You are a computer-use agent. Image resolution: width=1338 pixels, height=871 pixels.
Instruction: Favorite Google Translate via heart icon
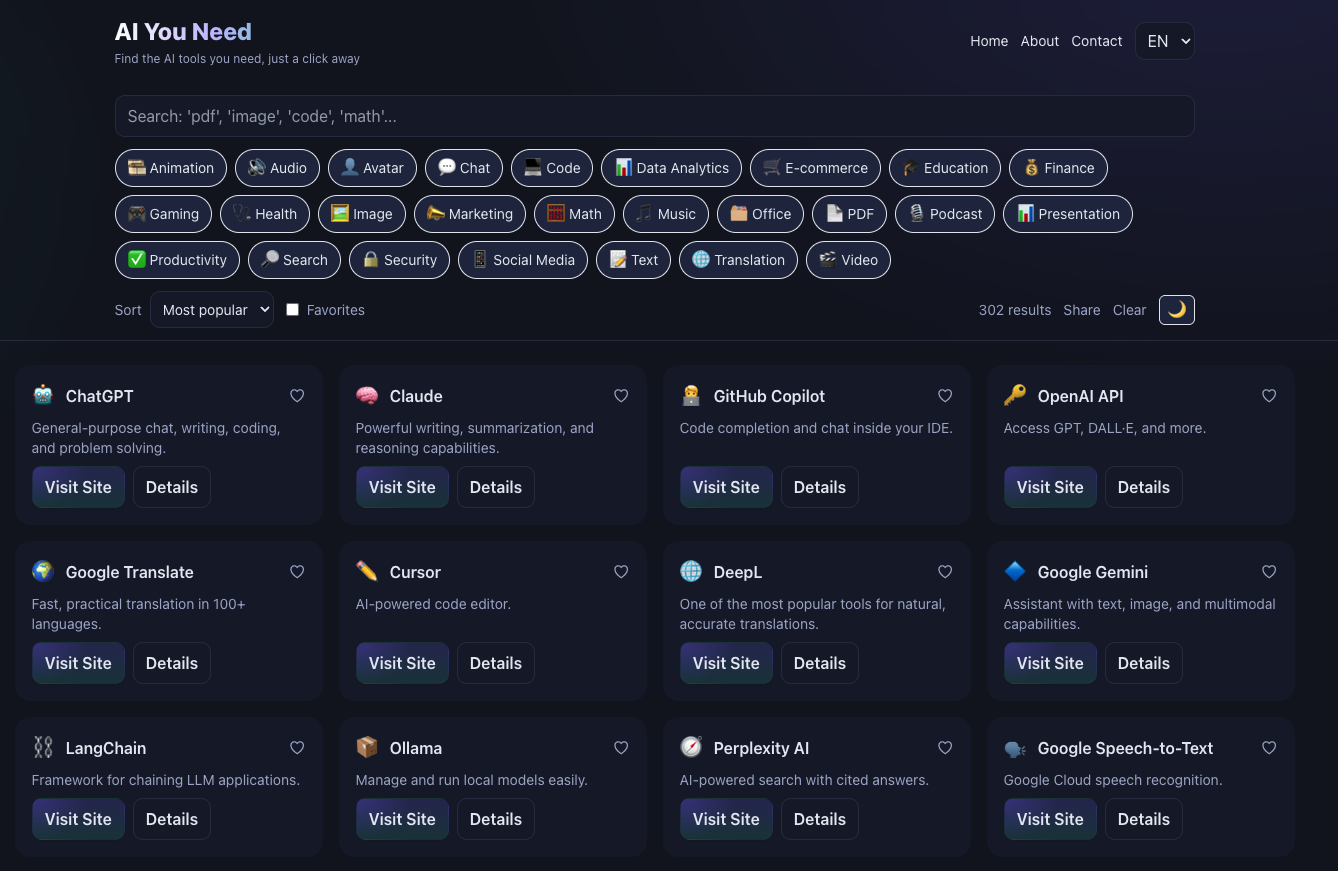tap(297, 572)
